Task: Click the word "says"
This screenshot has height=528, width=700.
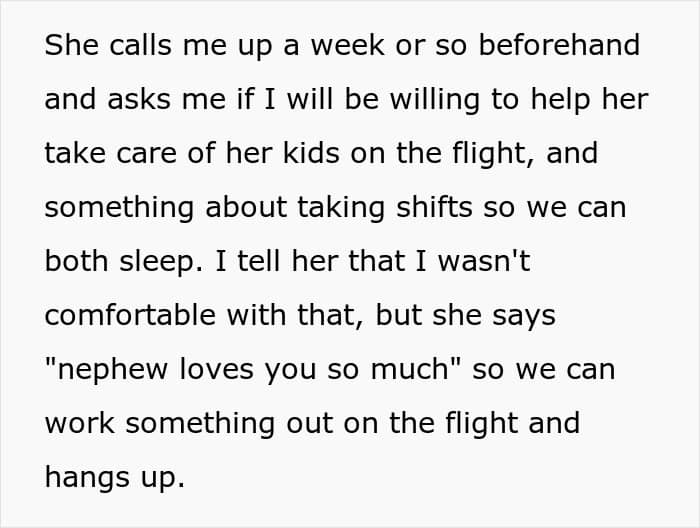Action: (521, 316)
